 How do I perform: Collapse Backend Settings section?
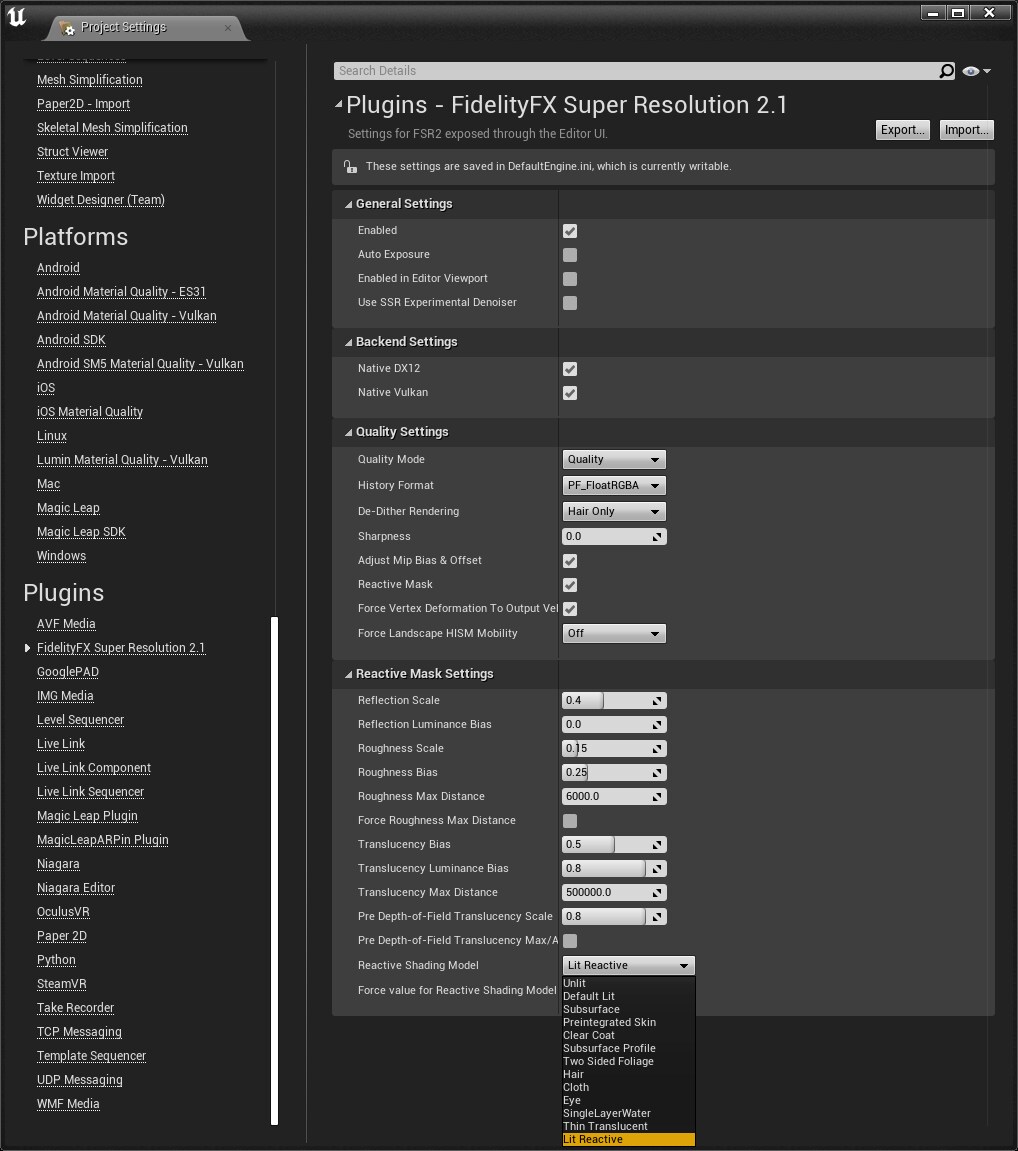click(x=349, y=343)
